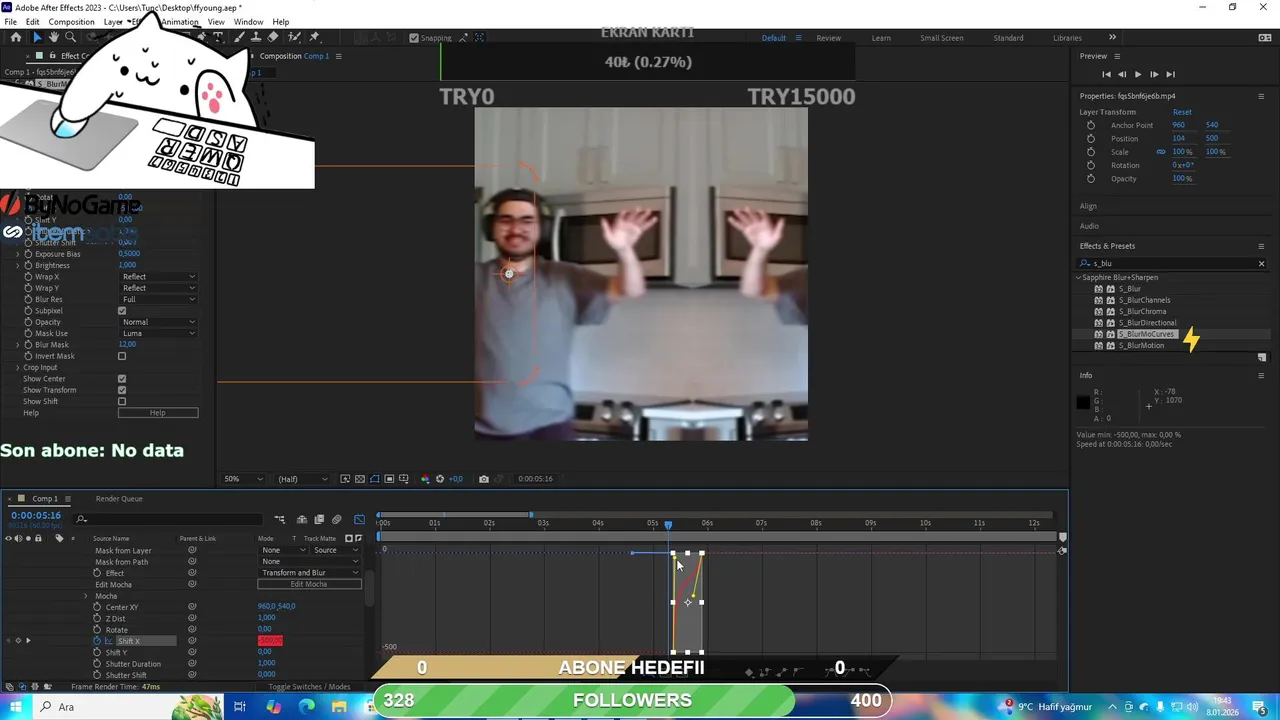Expand the Crop Input group
1280x720 pixels.
[17, 367]
